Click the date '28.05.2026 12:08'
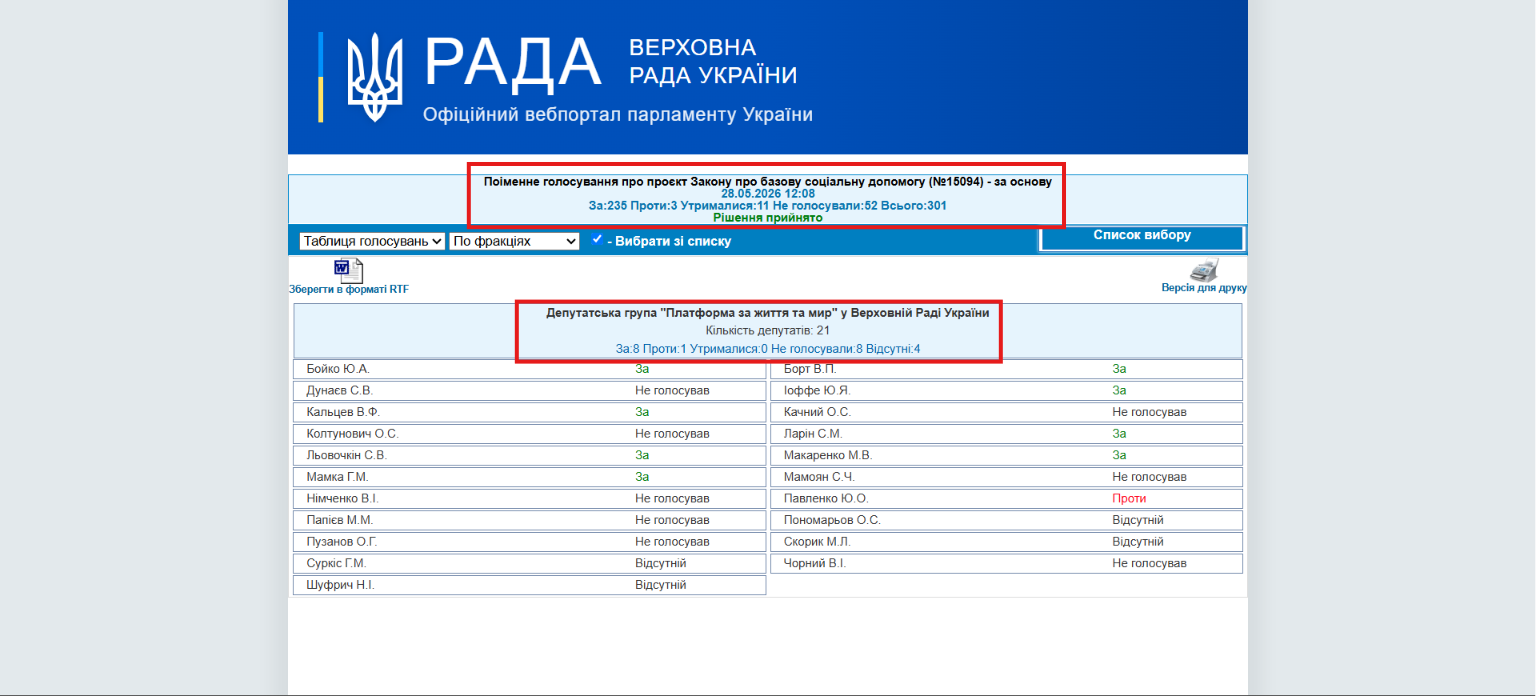This screenshot has height=696, width=1536. click(768, 194)
